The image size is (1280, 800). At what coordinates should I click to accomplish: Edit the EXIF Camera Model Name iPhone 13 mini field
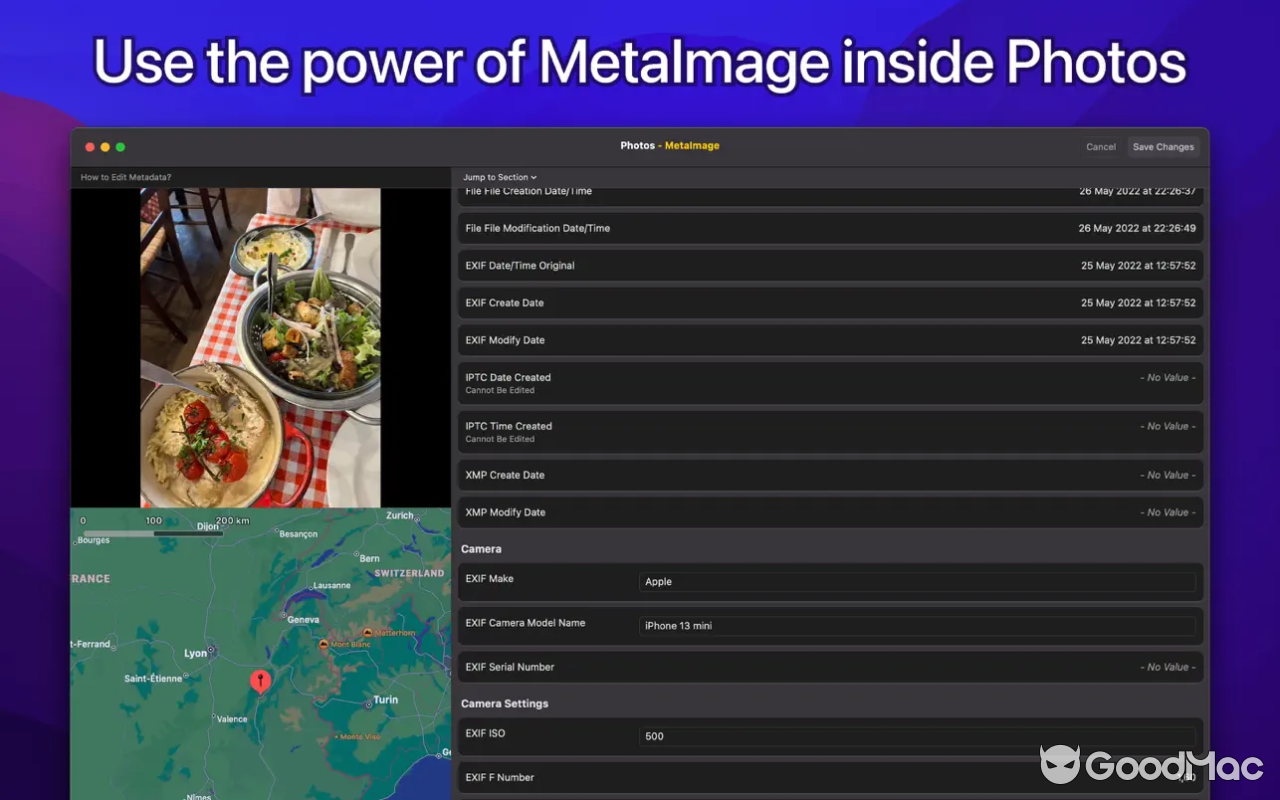(x=918, y=625)
